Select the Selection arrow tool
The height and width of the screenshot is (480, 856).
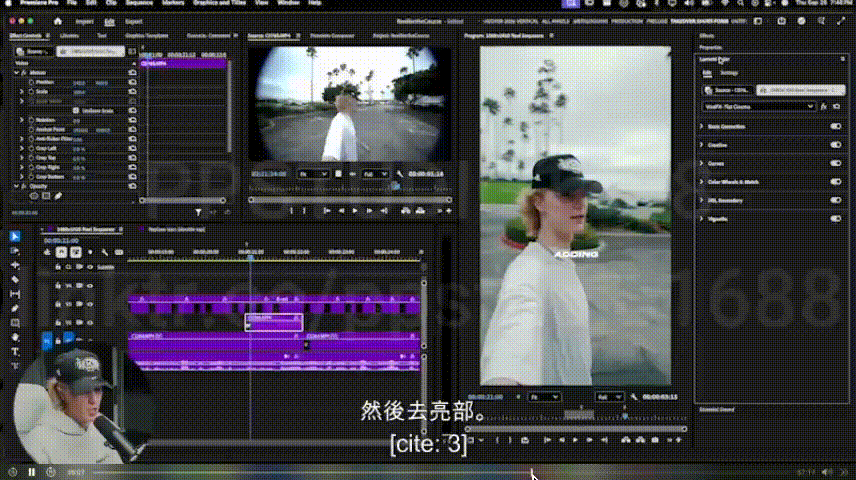click(x=15, y=236)
